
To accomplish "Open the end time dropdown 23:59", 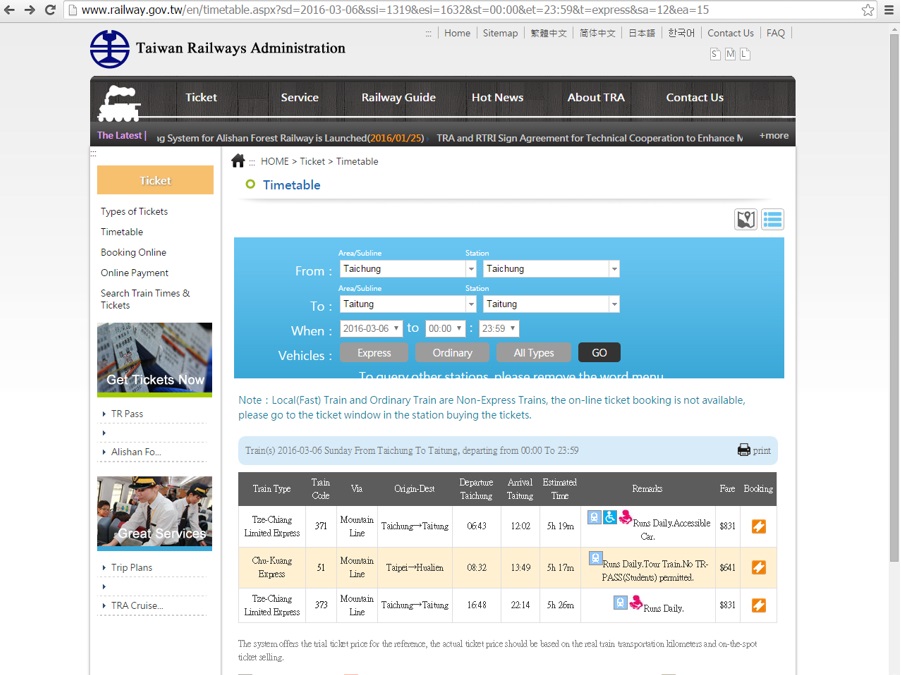I will (x=499, y=329).
